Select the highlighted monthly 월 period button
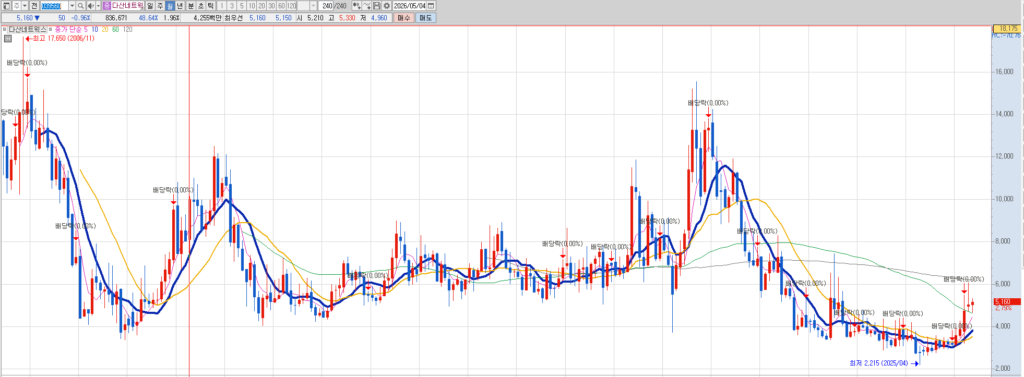Viewport: 1024px width, 377px height. pyautogui.click(x=170, y=6)
